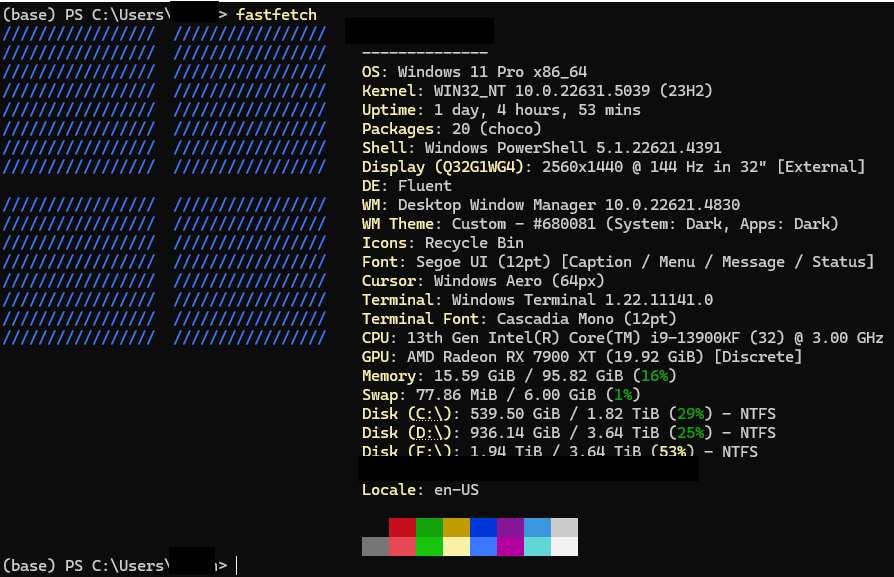
Task: Click the dark blue color block
Action: [483, 527]
